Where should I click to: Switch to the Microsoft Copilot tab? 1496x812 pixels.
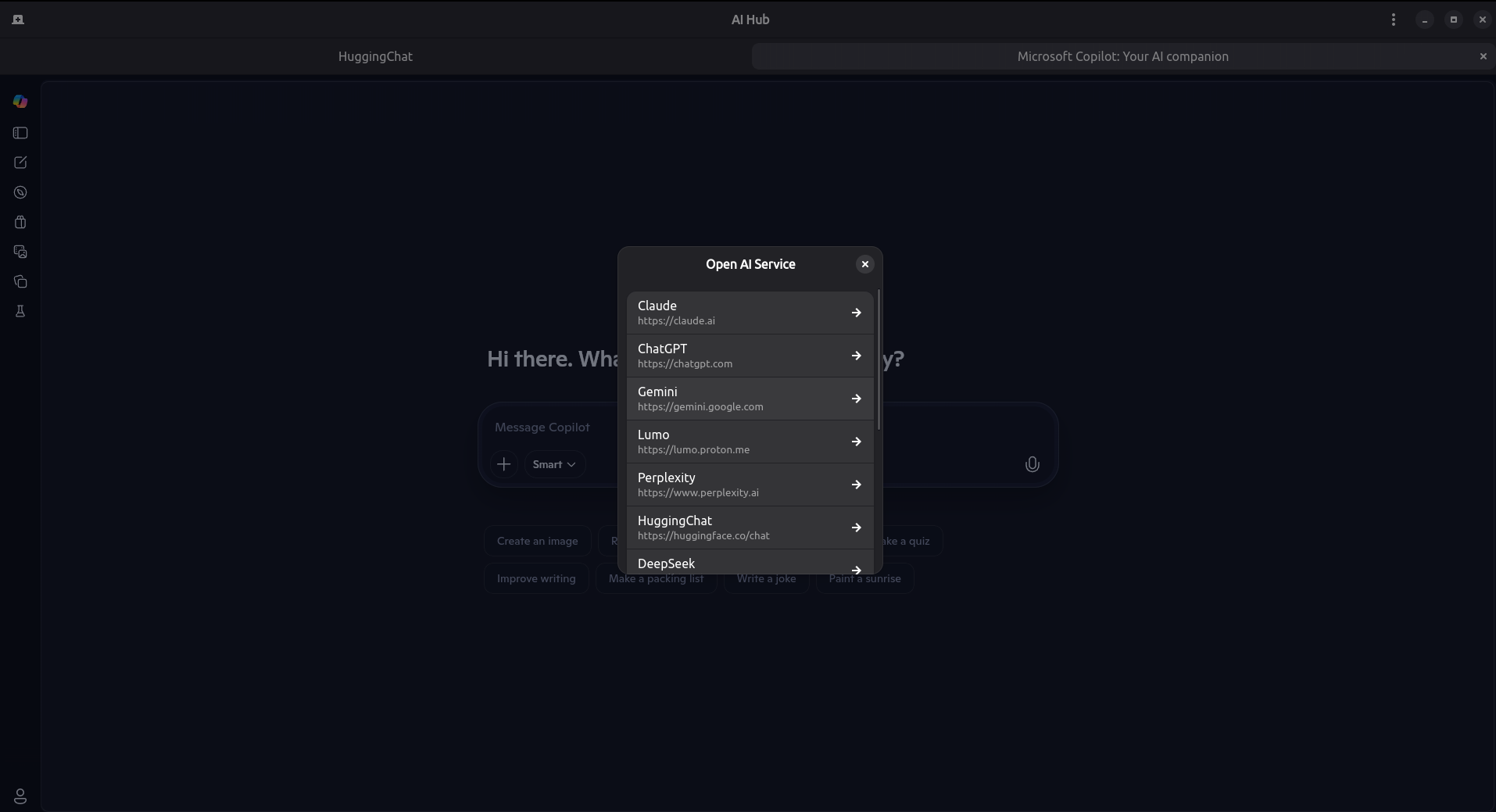[1122, 56]
